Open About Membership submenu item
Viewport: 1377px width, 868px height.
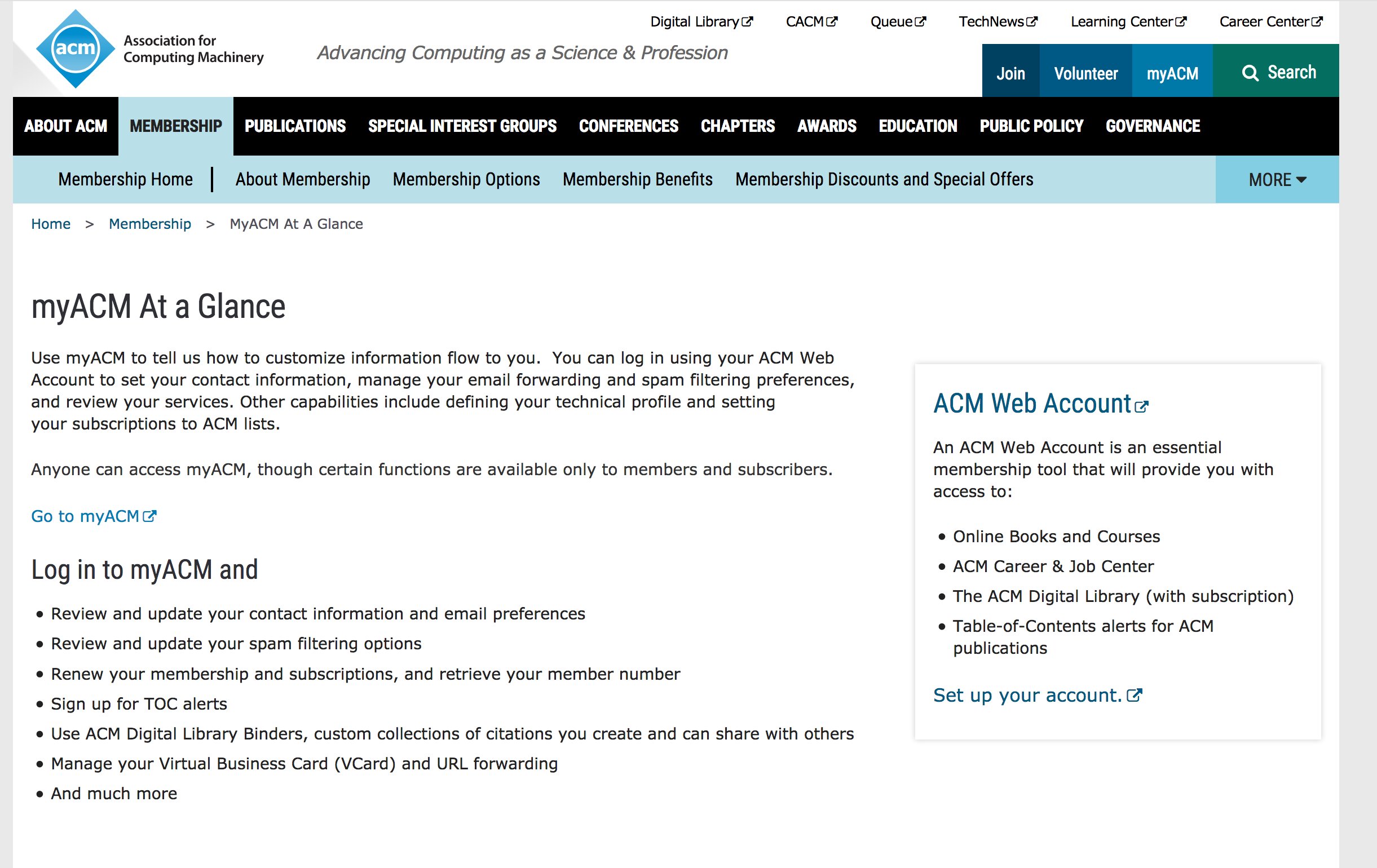302,179
